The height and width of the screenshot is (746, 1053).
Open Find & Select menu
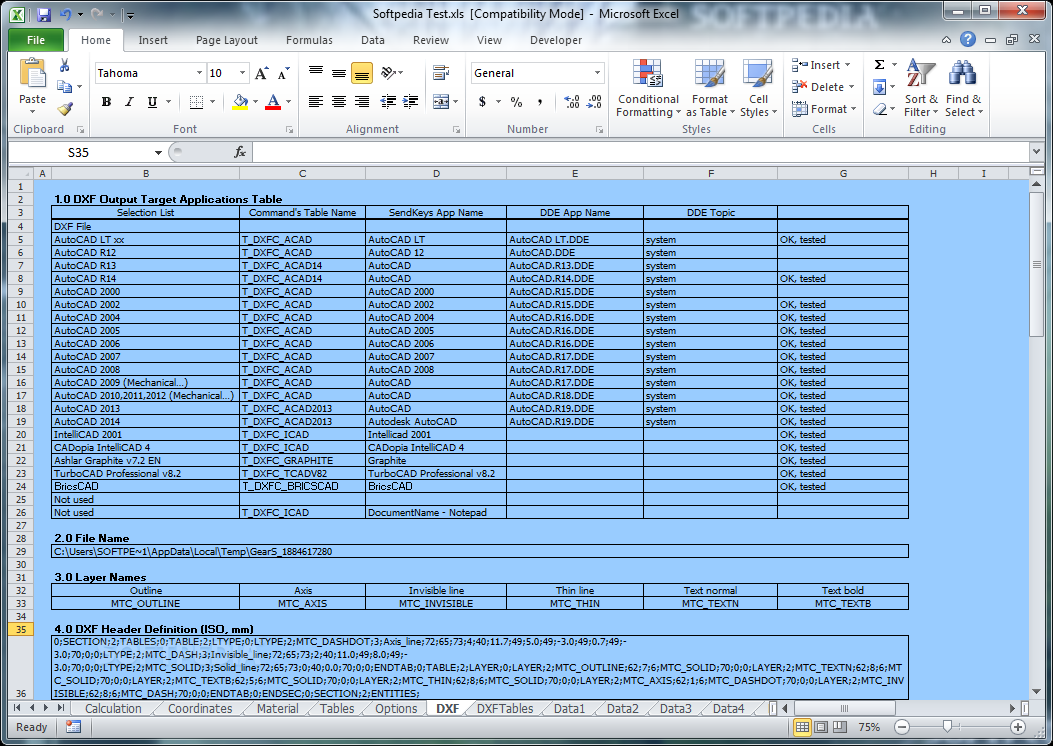click(963, 88)
